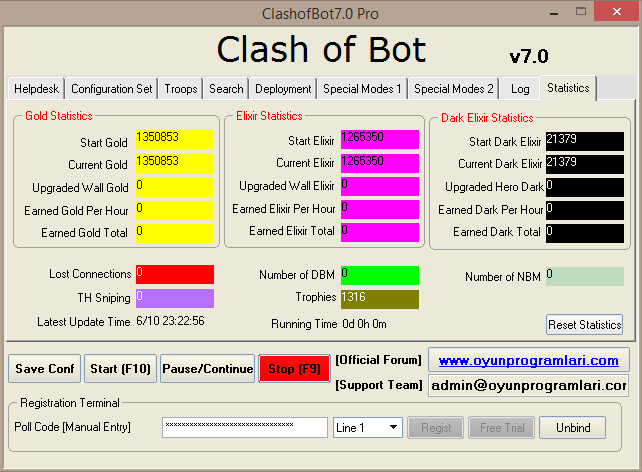
Task: Open Special Modes 1 tab
Action: pos(362,89)
